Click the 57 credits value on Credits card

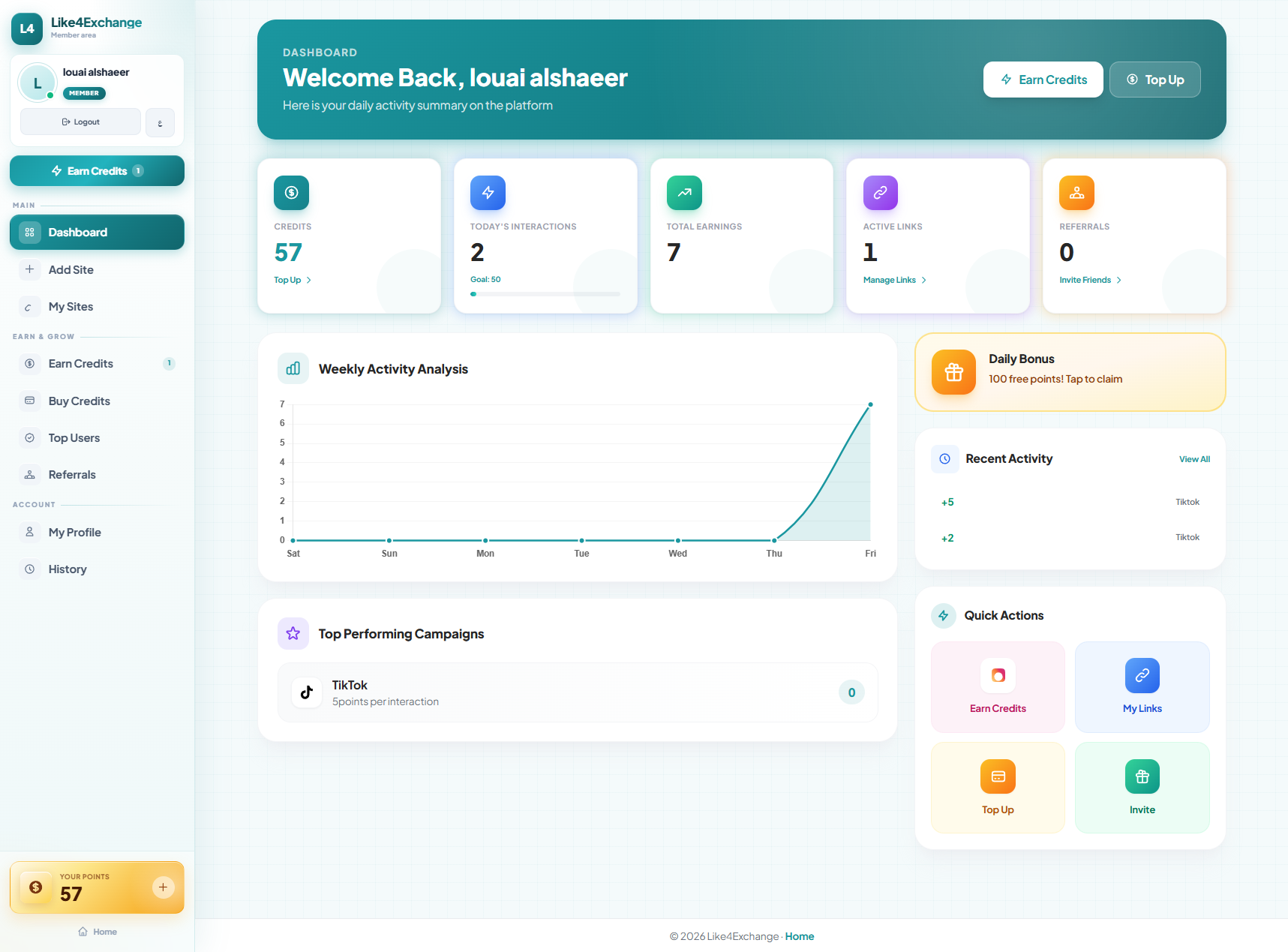point(288,253)
